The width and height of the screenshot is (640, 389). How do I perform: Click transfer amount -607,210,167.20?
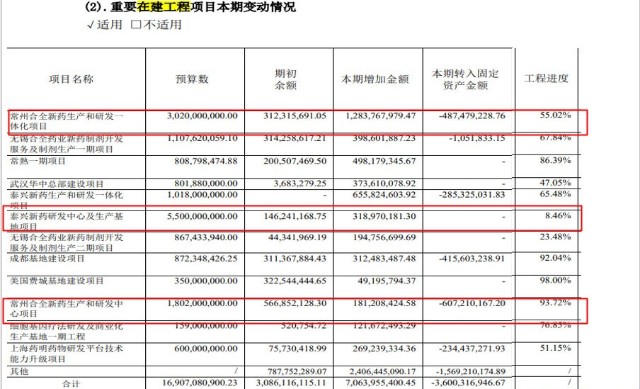pos(472,303)
